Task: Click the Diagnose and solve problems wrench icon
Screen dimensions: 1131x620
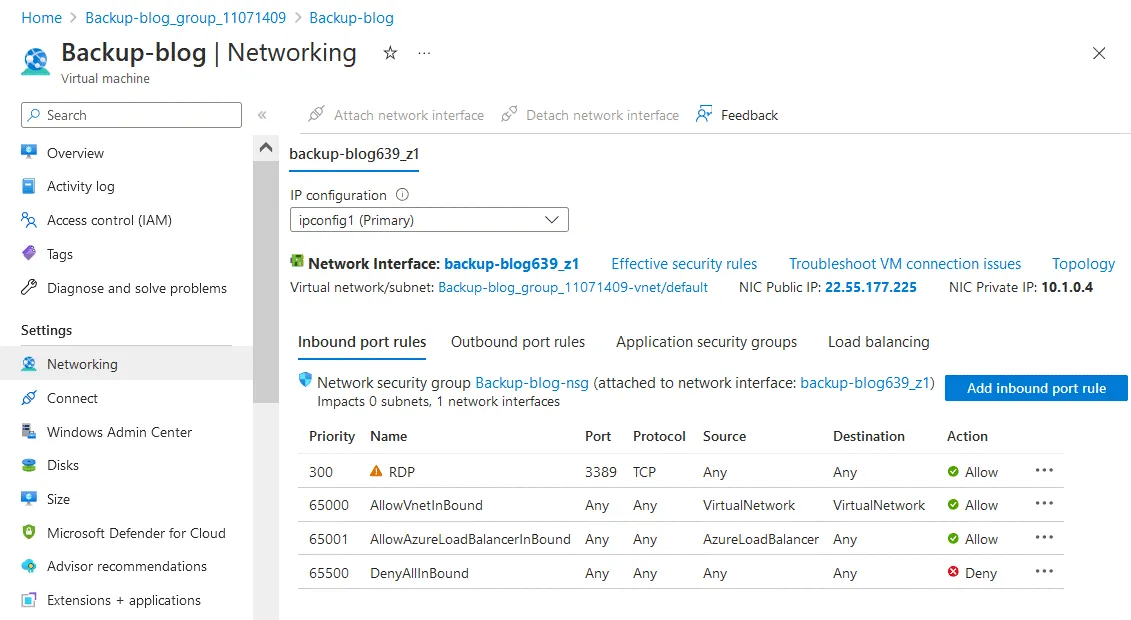Action: coord(29,288)
